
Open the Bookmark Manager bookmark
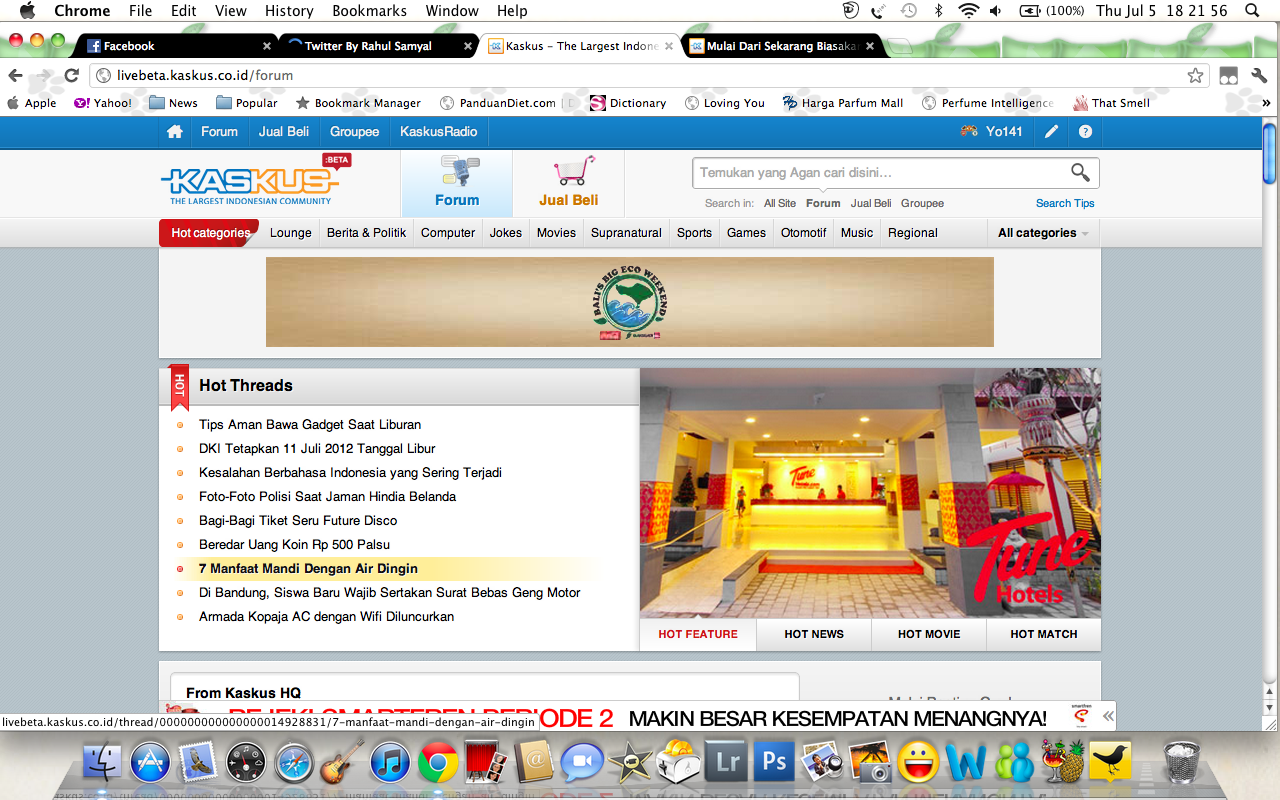[x=358, y=103]
